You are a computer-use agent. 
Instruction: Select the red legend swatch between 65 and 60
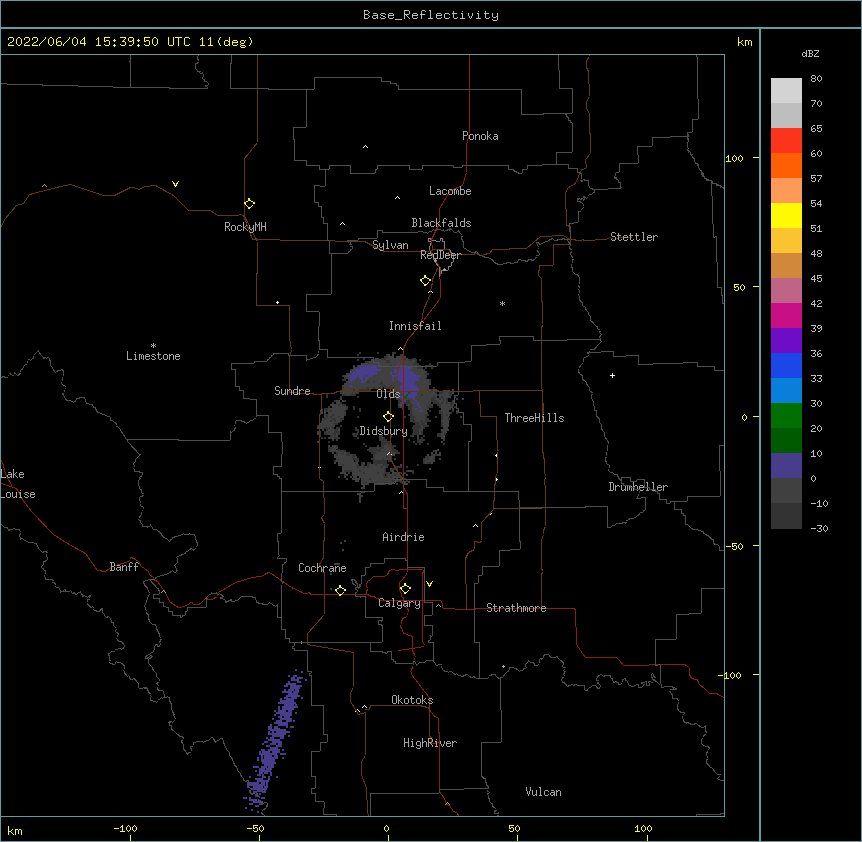(x=786, y=140)
